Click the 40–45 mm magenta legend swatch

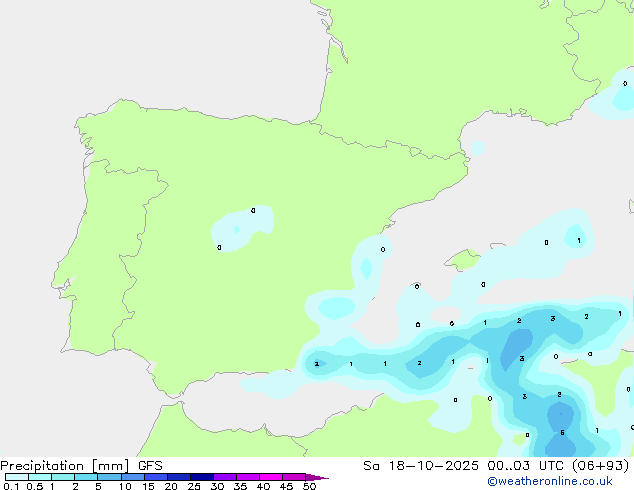pos(271,477)
